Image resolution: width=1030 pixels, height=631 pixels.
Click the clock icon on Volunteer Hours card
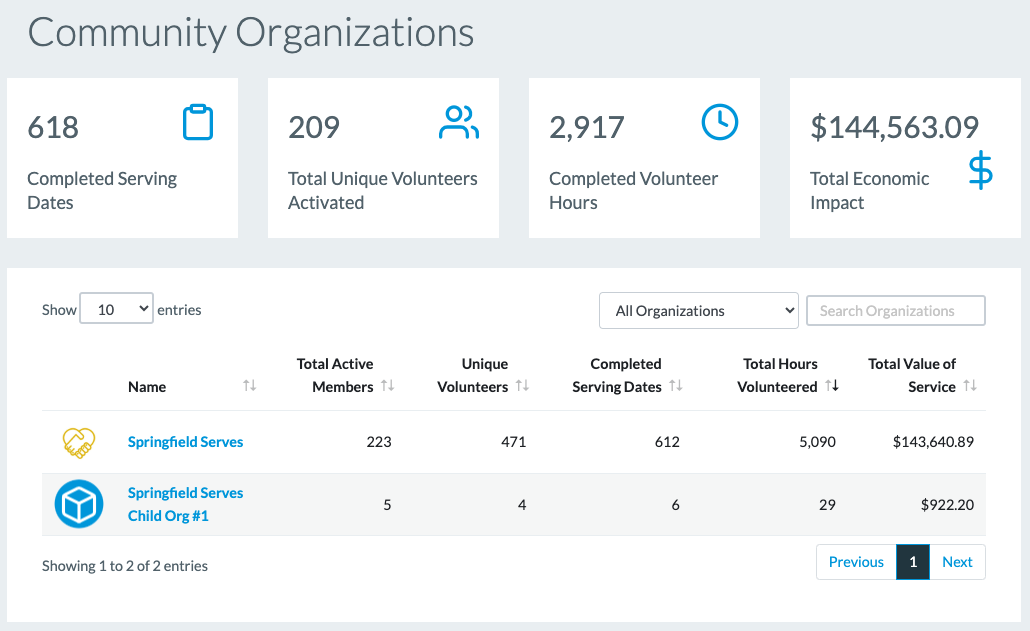pyautogui.click(x=720, y=122)
